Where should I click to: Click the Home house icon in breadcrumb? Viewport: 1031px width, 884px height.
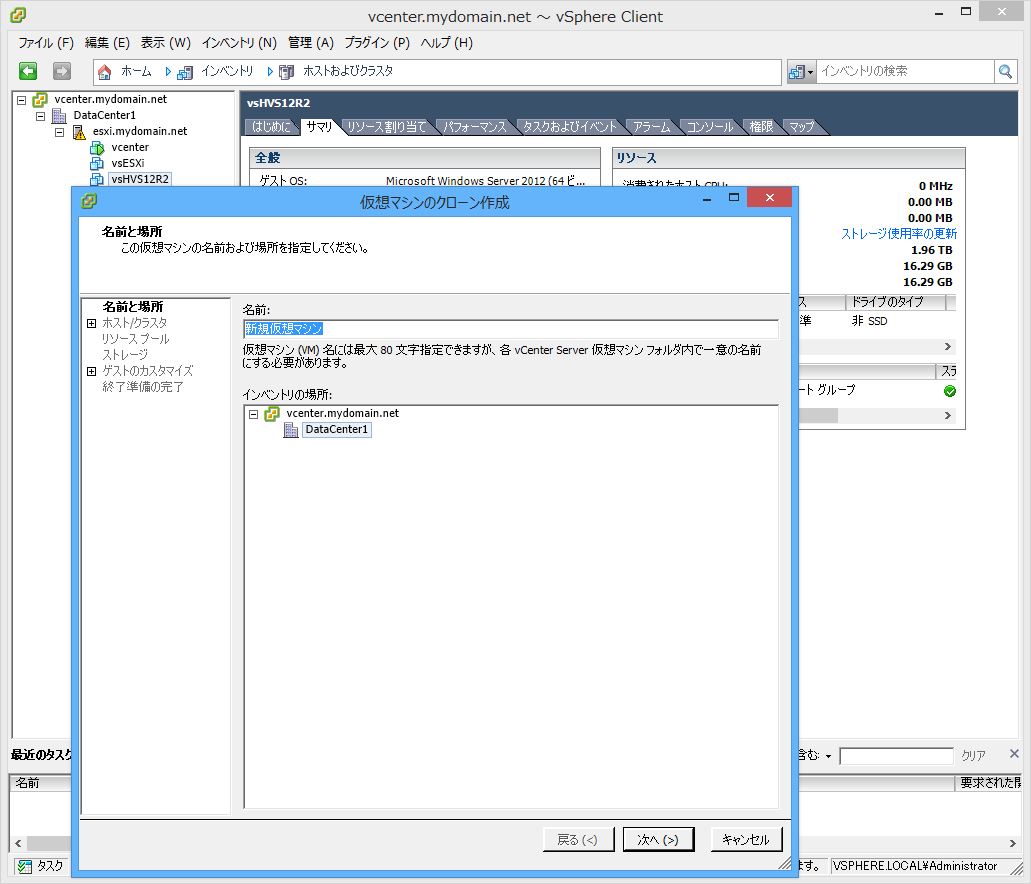105,72
